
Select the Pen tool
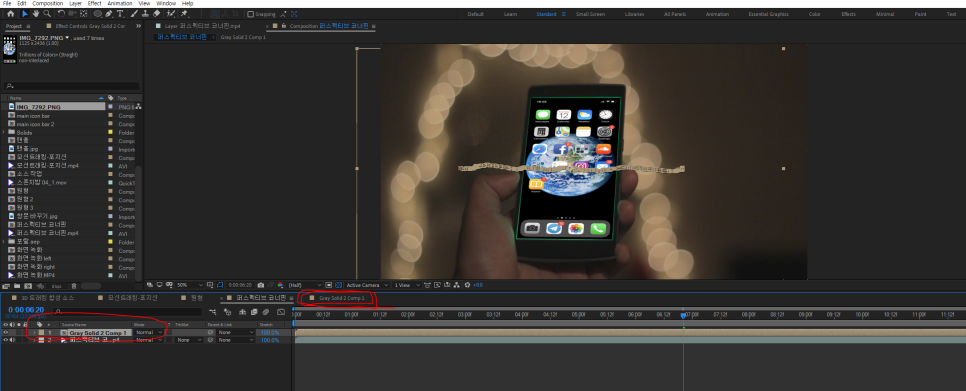[x=108, y=14]
